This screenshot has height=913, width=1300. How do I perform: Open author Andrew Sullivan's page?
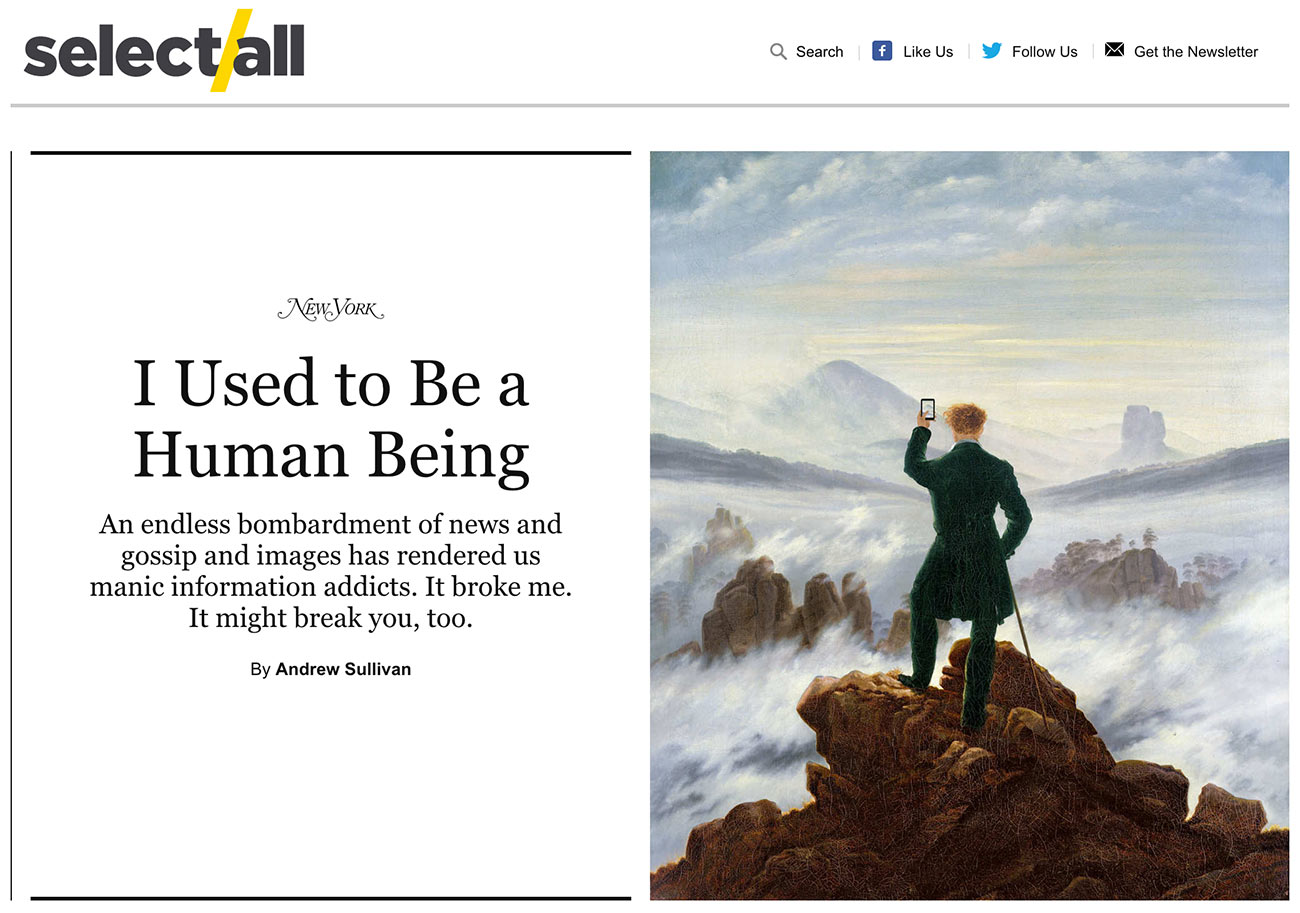(x=343, y=669)
